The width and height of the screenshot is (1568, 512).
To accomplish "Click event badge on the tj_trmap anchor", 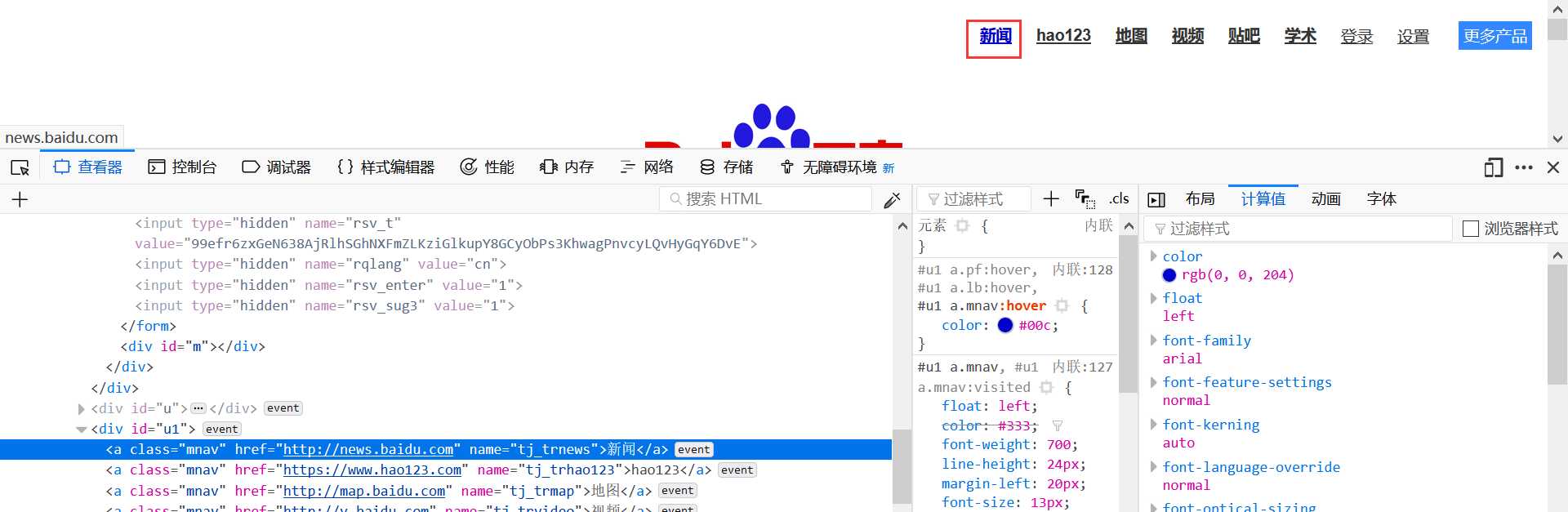I will click(678, 491).
